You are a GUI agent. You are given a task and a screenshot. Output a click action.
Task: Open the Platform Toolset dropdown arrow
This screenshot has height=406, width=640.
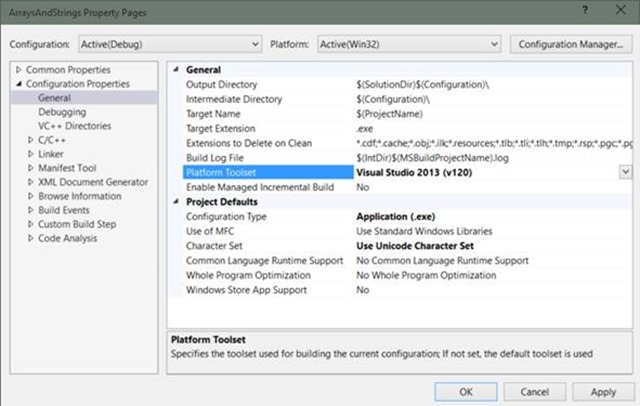click(x=624, y=172)
